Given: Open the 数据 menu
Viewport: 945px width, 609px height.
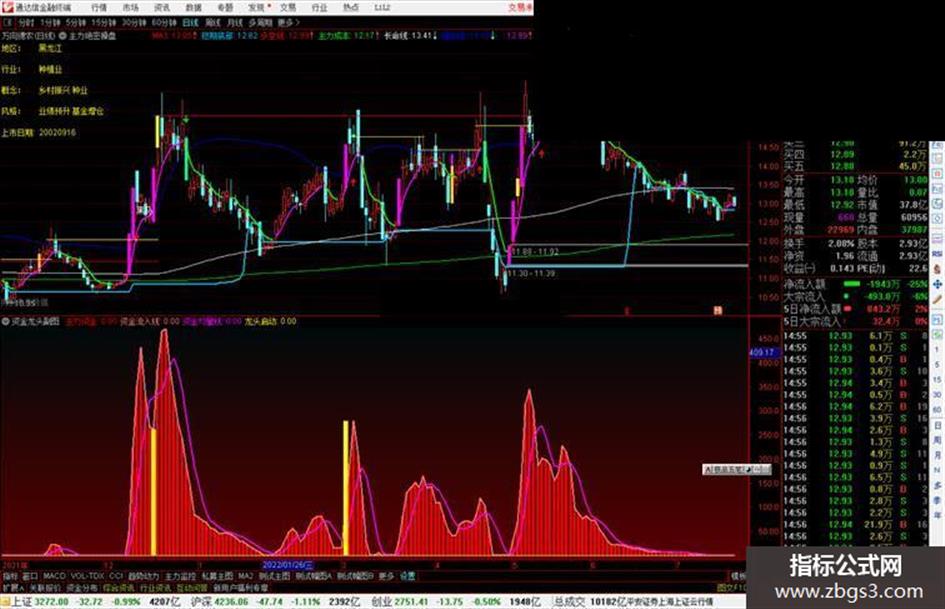Looking at the screenshot, I should coord(193,8).
